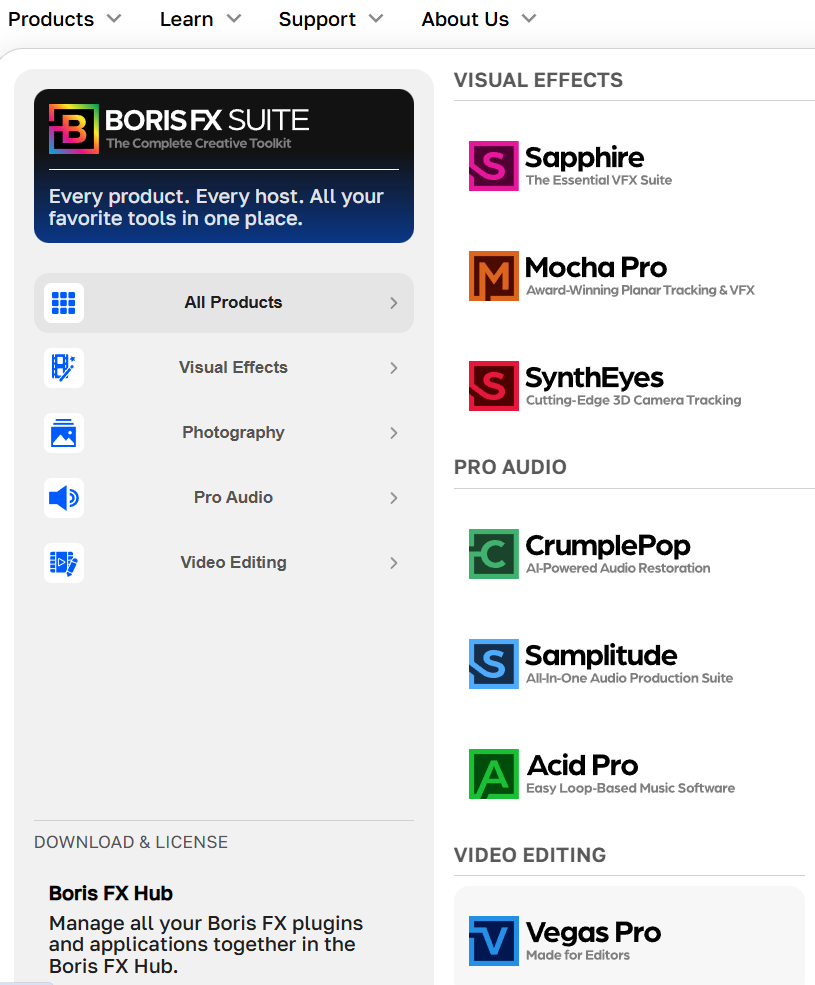Click the pink Sapphire S logo
The height and width of the screenshot is (985, 815).
pyautogui.click(x=494, y=166)
